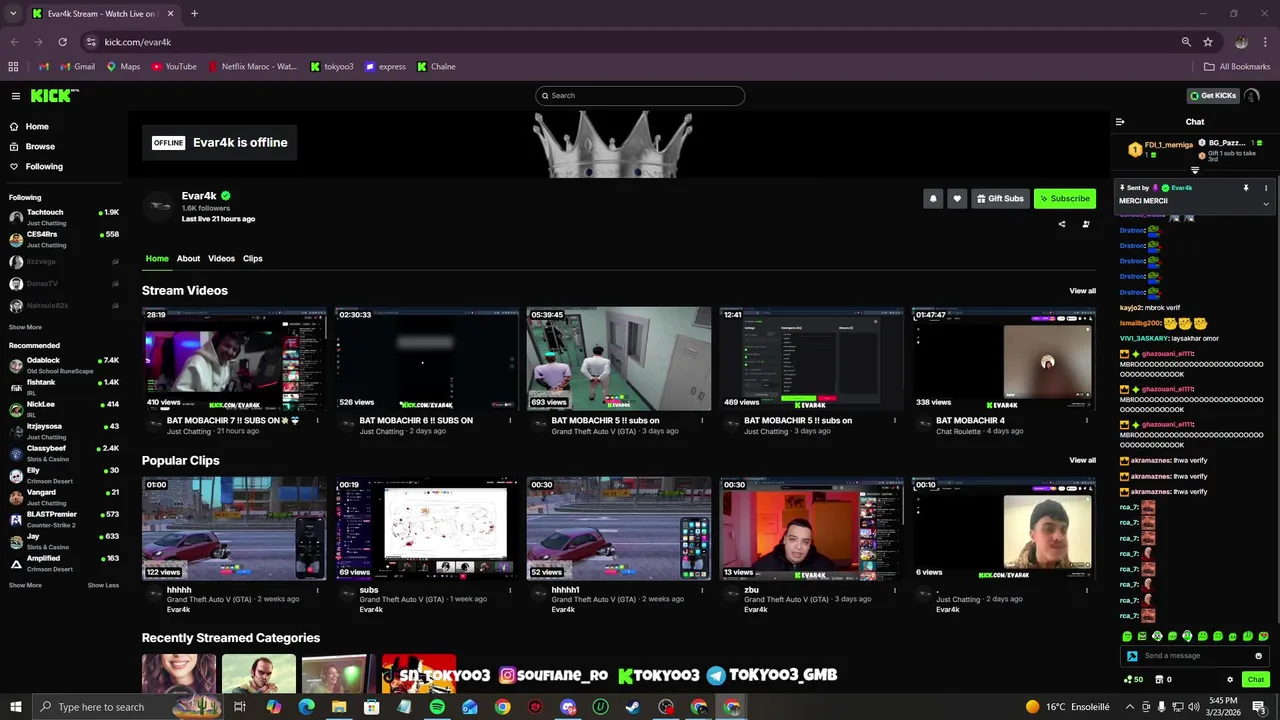
Task: Open a new Chrome tab
Action: [194, 14]
